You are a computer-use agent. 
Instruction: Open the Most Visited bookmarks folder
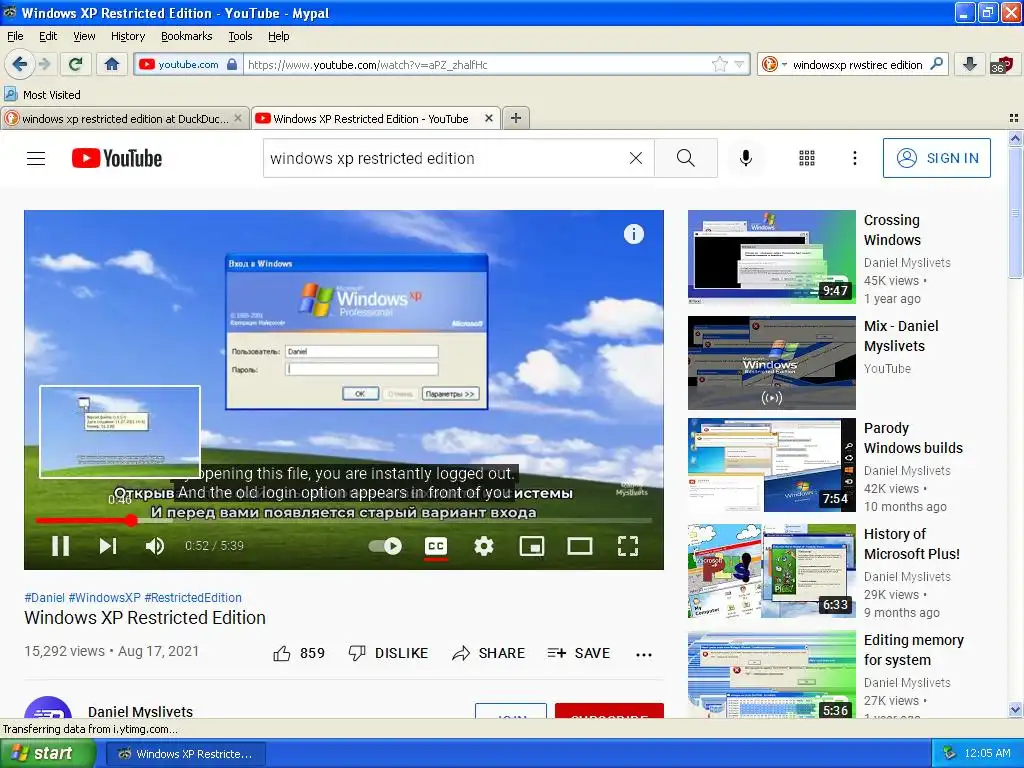click(x=42, y=95)
